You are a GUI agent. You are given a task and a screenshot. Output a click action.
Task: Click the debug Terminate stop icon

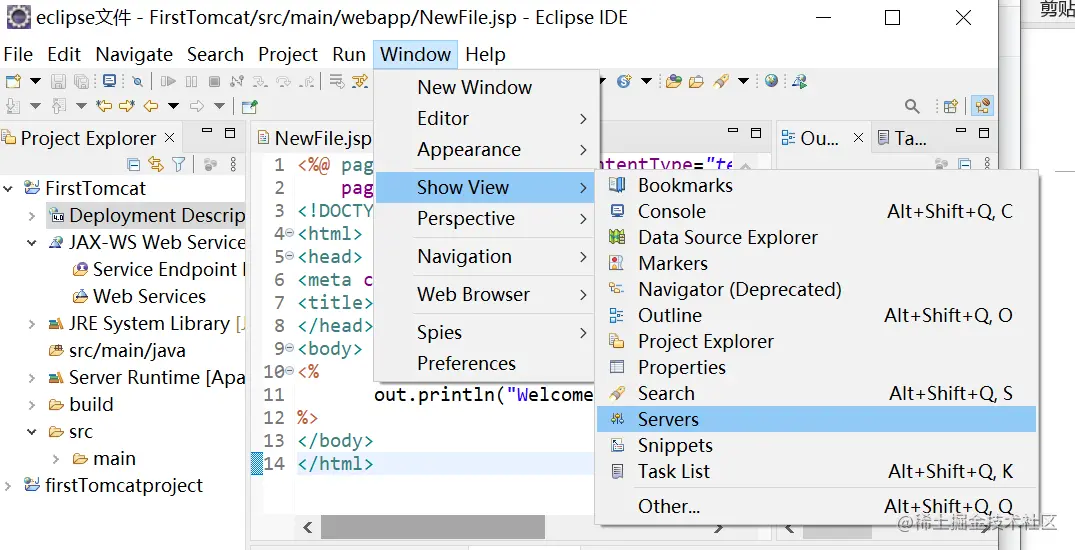point(214,82)
